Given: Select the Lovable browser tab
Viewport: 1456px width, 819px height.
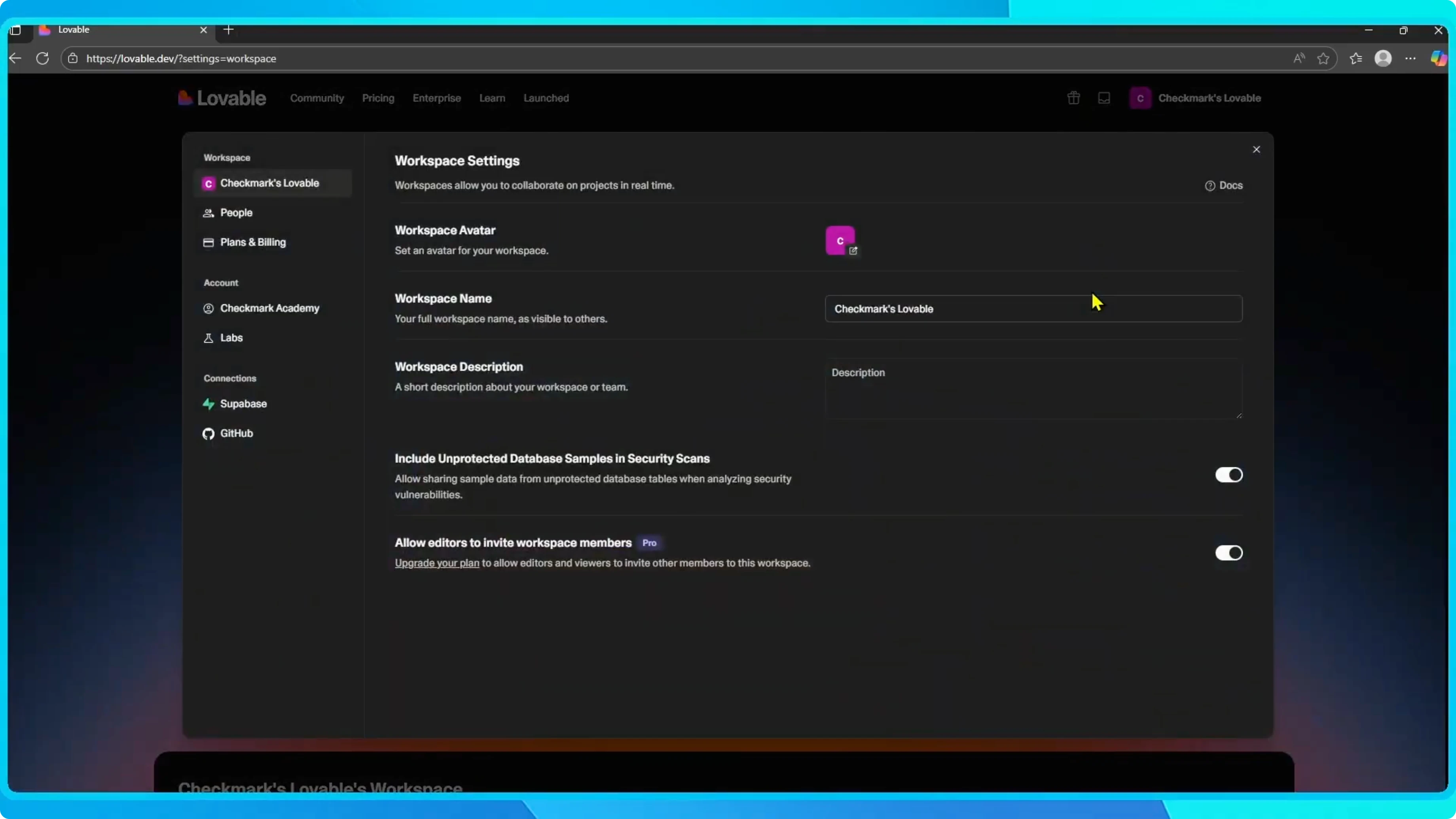Looking at the screenshot, I should tap(123, 30).
